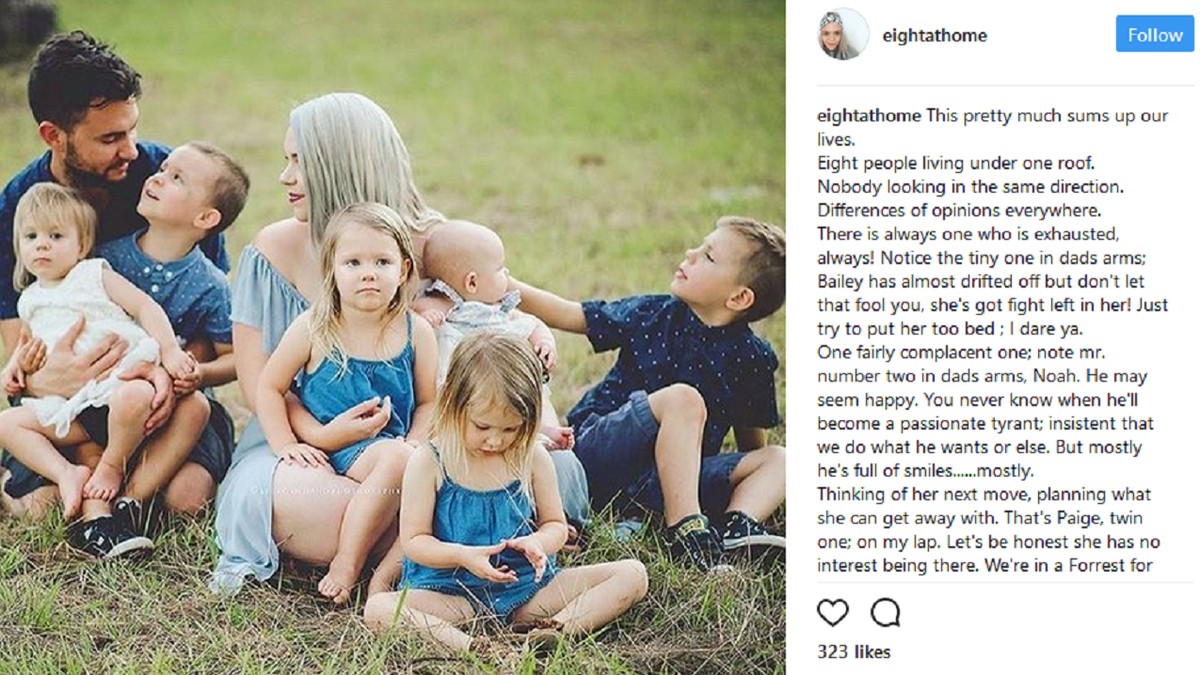Open comments via the speech bubble icon
Screen dimensions: 1200x675
coord(885,612)
